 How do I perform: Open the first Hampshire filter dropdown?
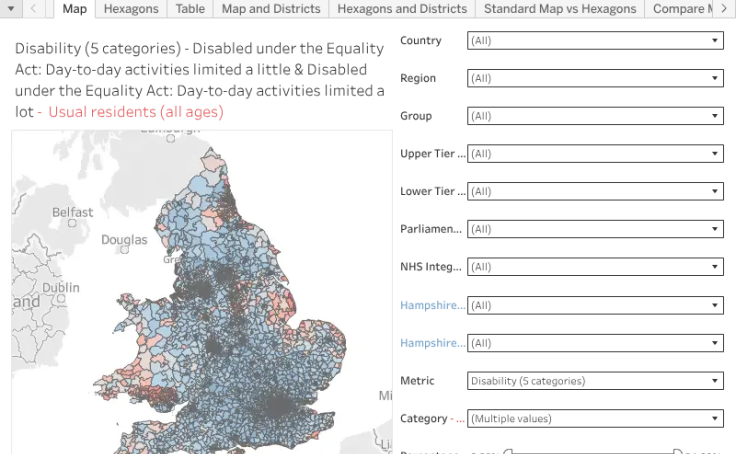pyautogui.click(x=595, y=305)
